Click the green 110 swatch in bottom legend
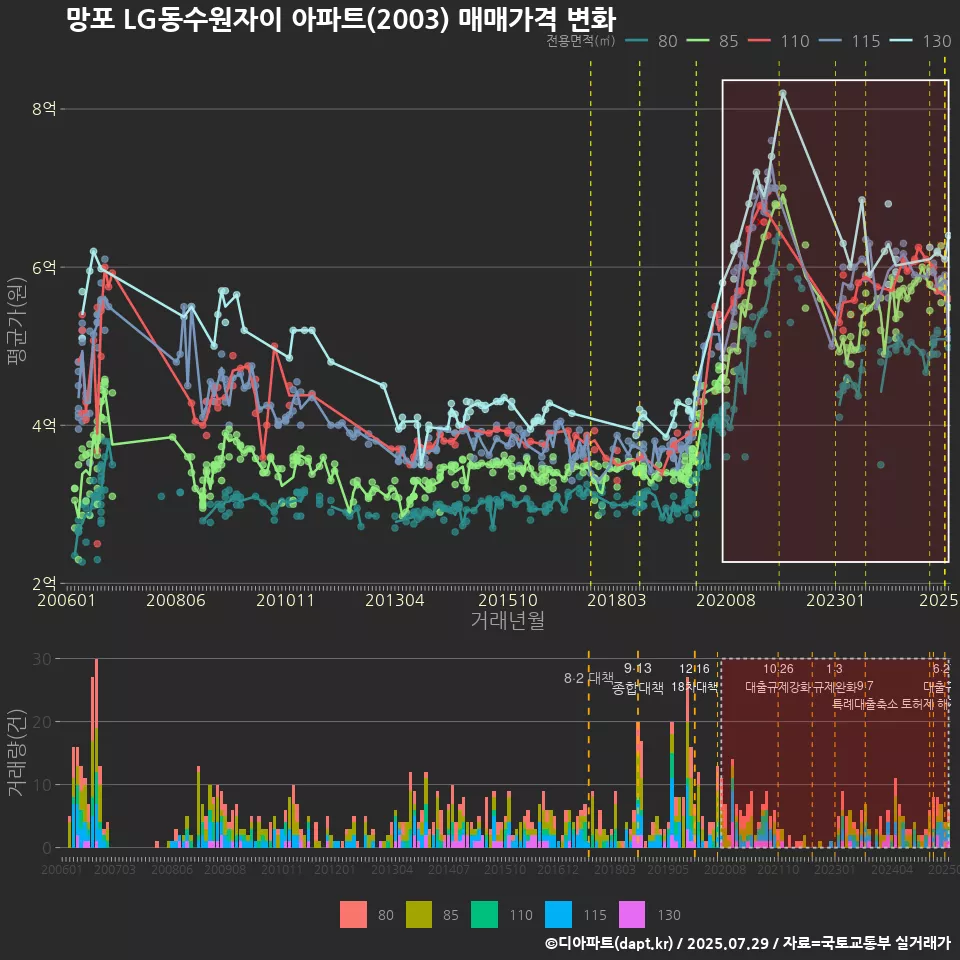 [x=484, y=915]
